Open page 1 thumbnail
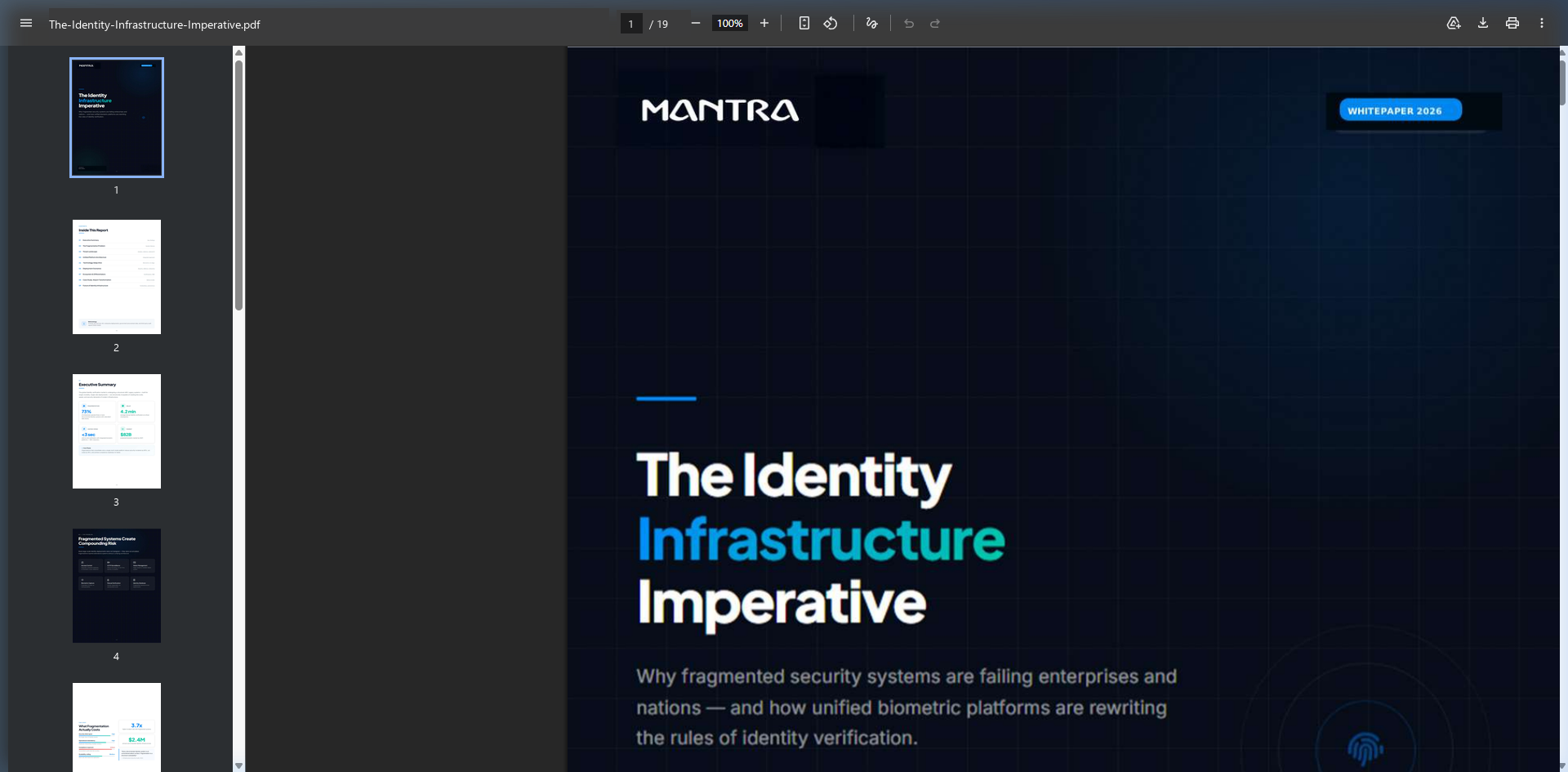The image size is (1568, 772). tap(117, 117)
